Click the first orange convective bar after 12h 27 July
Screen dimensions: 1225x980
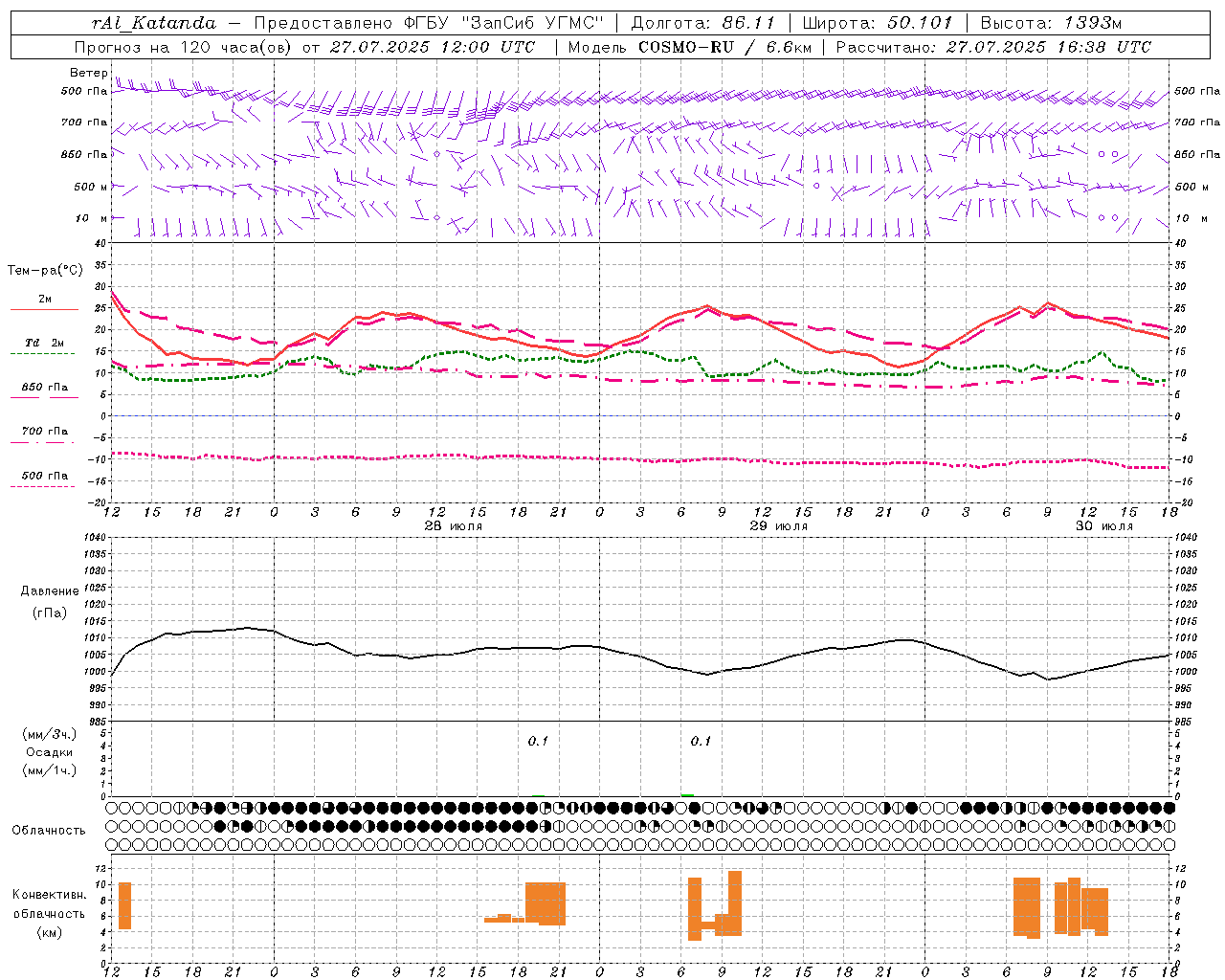(x=124, y=905)
